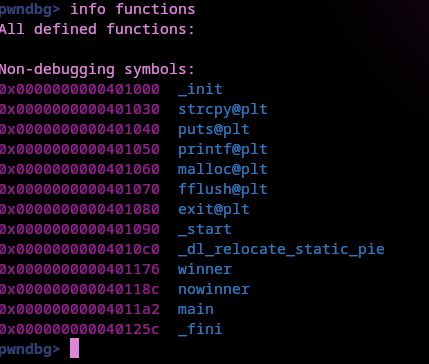Click the winner function name
Screen dimensions: 429x364
coord(205,269)
